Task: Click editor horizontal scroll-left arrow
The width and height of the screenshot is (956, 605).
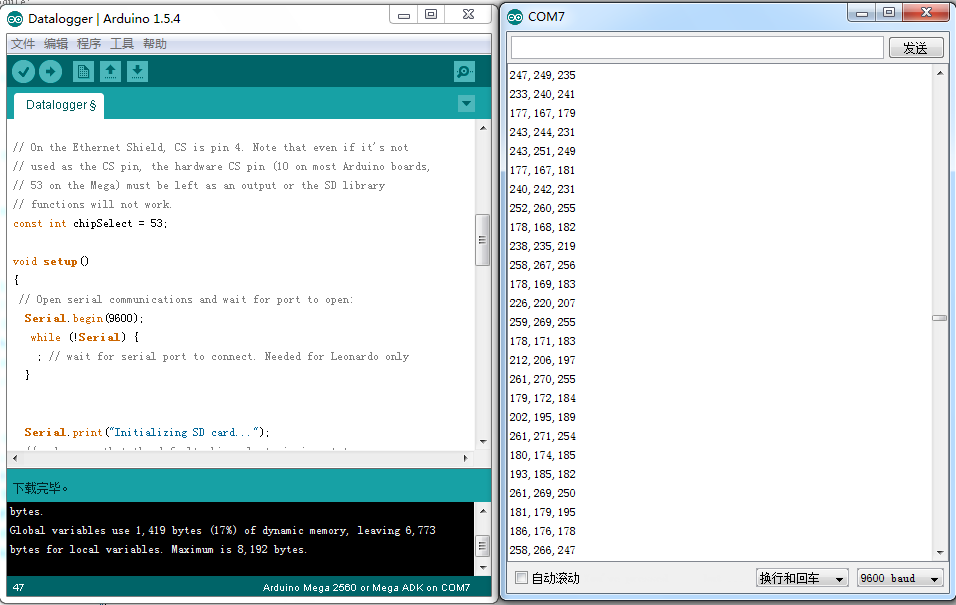Action: (x=15, y=458)
